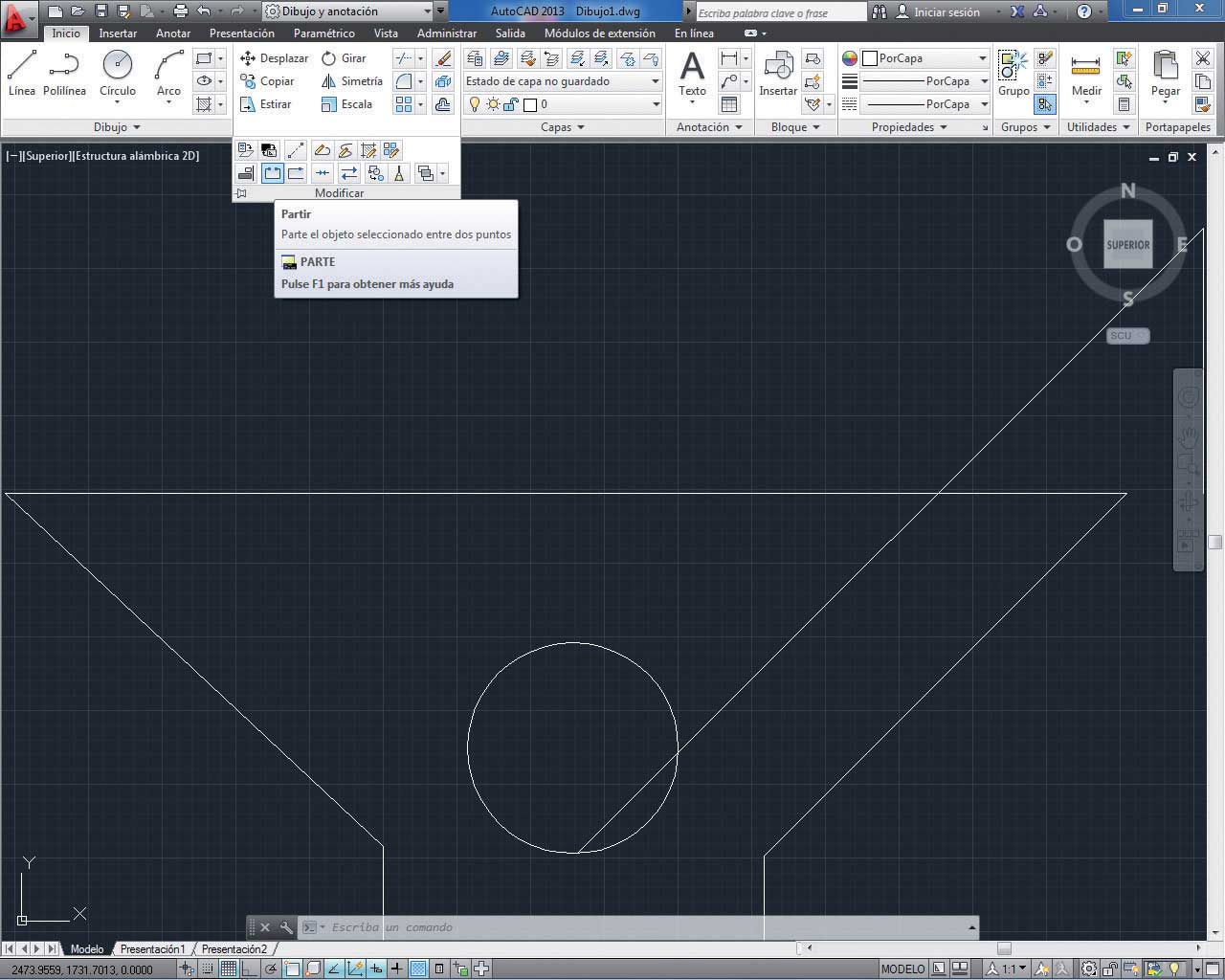This screenshot has width=1225, height=980.
Task: Open the Presentación1 layout tab
Action: click(x=152, y=949)
